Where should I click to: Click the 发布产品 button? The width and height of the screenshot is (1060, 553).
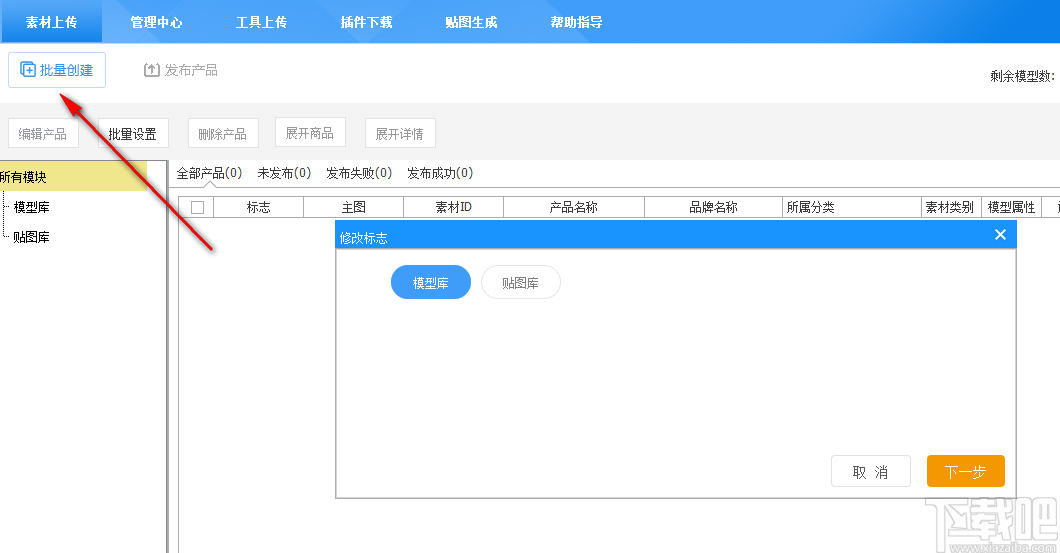180,70
